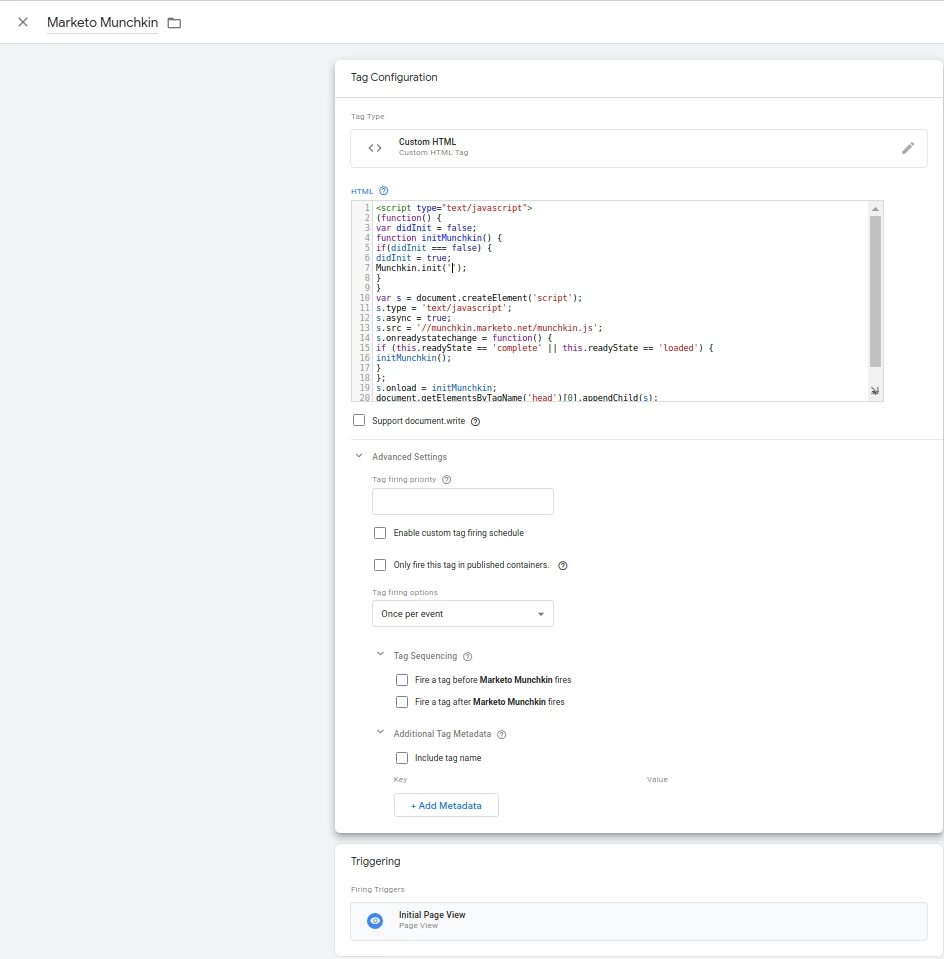The width and height of the screenshot is (944, 959).
Task: Click the Advanced Settings label
Action: (409, 457)
